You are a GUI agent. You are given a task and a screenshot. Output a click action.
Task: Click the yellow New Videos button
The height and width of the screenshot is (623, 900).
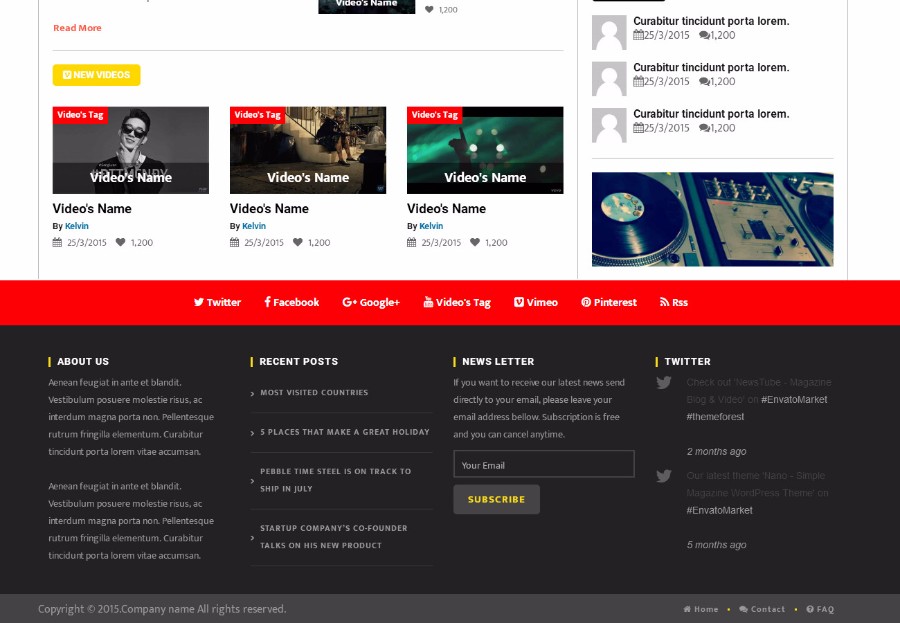[96, 75]
